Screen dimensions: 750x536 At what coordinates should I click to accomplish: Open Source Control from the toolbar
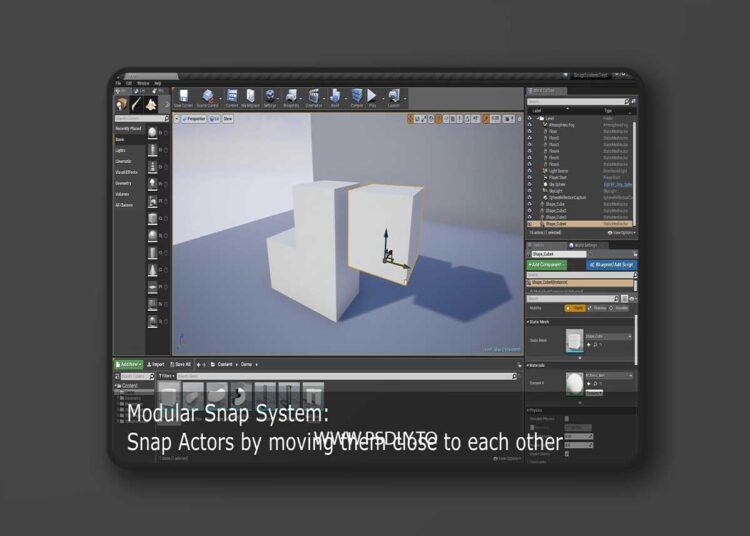(x=208, y=98)
